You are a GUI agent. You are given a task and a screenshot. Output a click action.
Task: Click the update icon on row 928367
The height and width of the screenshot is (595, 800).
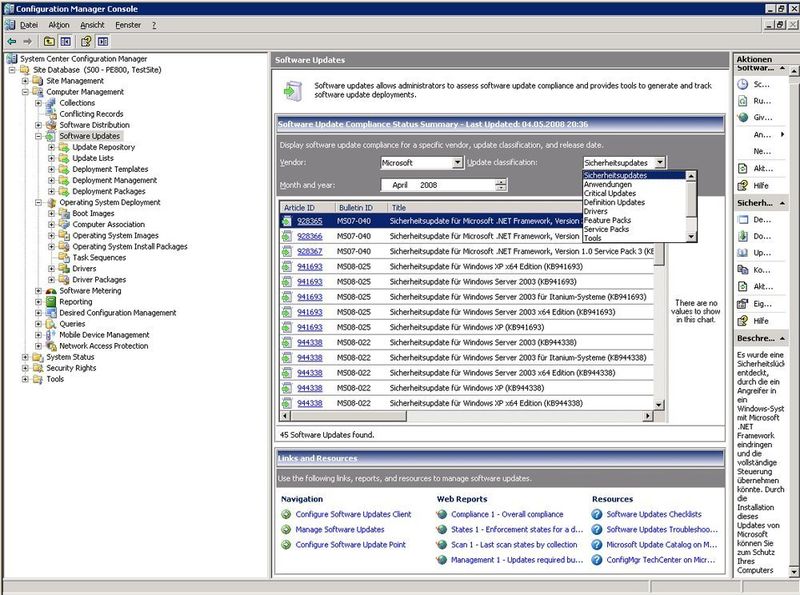pyautogui.click(x=287, y=252)
